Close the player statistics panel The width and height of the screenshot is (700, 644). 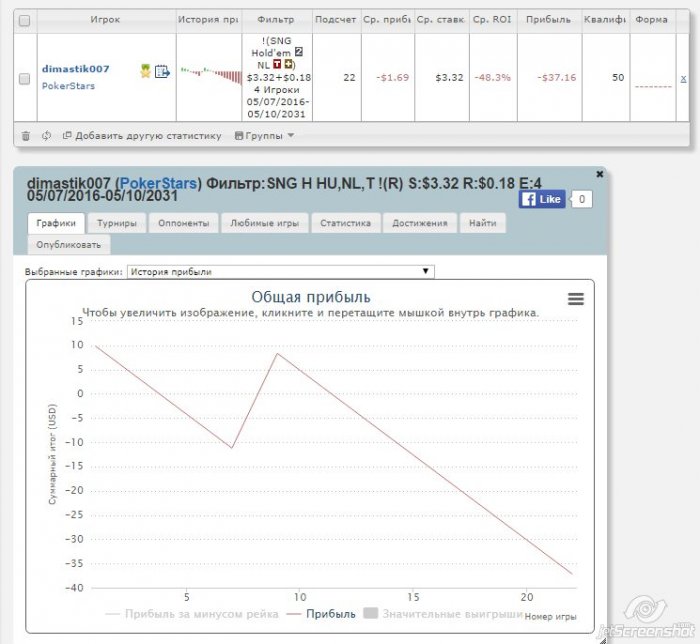click(x=600, y=174)
